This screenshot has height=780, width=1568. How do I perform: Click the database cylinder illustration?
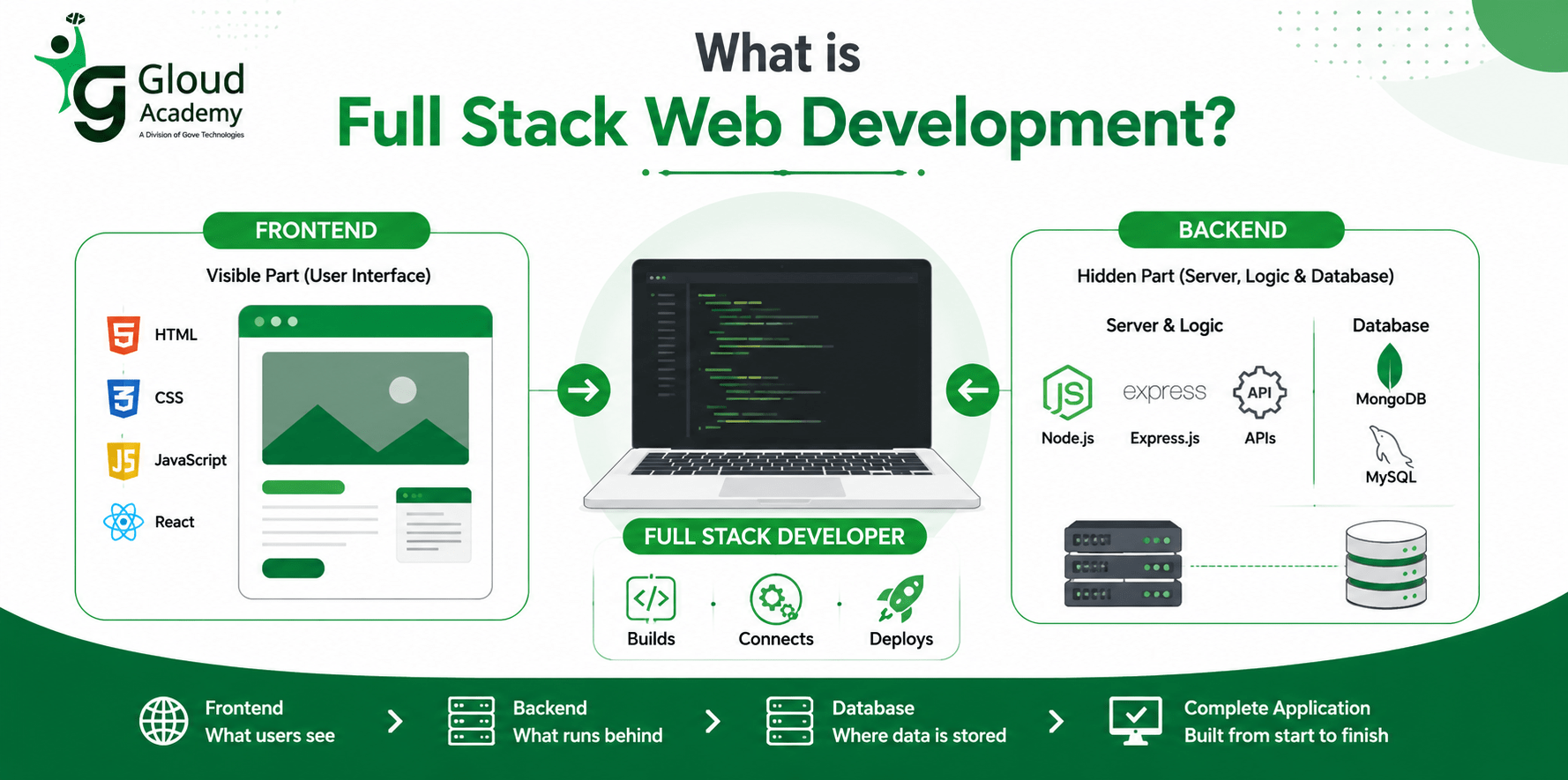1385,564
